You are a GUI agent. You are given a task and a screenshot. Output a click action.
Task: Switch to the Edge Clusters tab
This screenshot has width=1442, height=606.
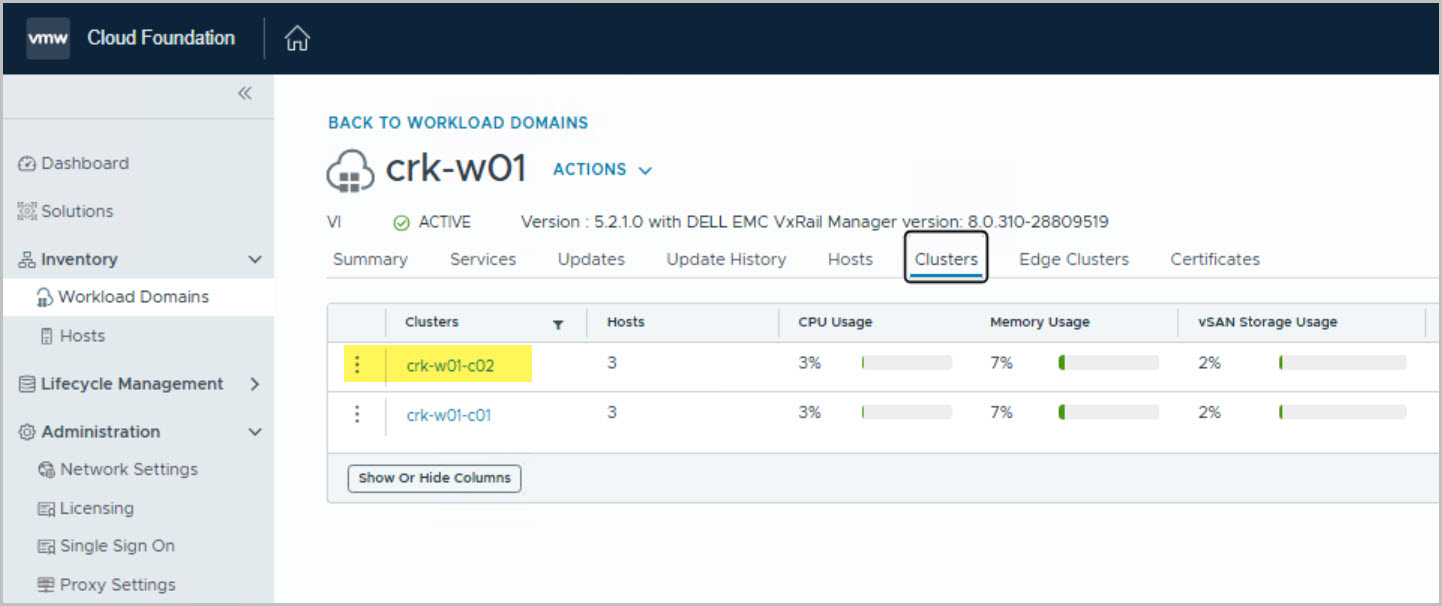click(x=1073, y=259)
